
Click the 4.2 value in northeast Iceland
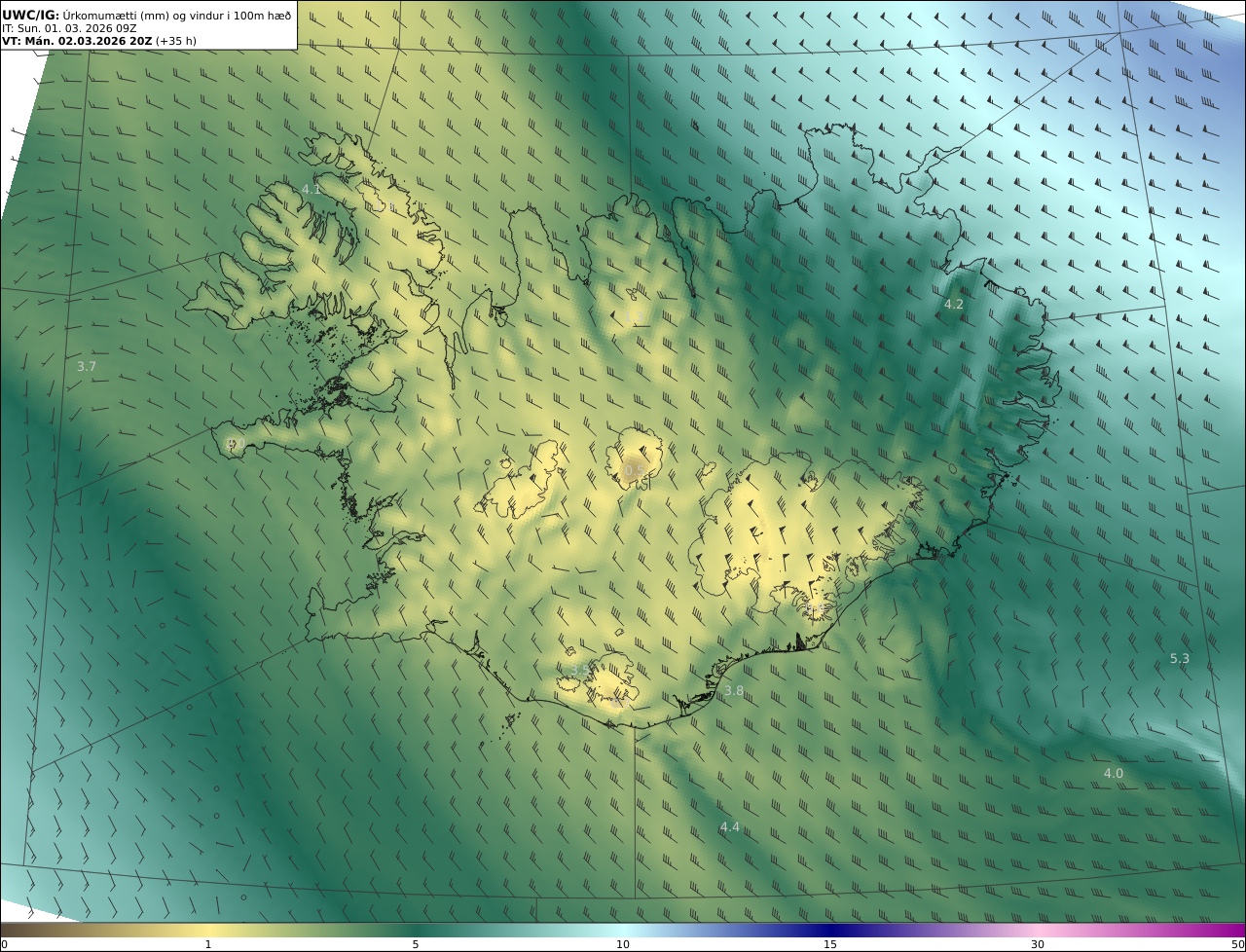tap(954, 304)
